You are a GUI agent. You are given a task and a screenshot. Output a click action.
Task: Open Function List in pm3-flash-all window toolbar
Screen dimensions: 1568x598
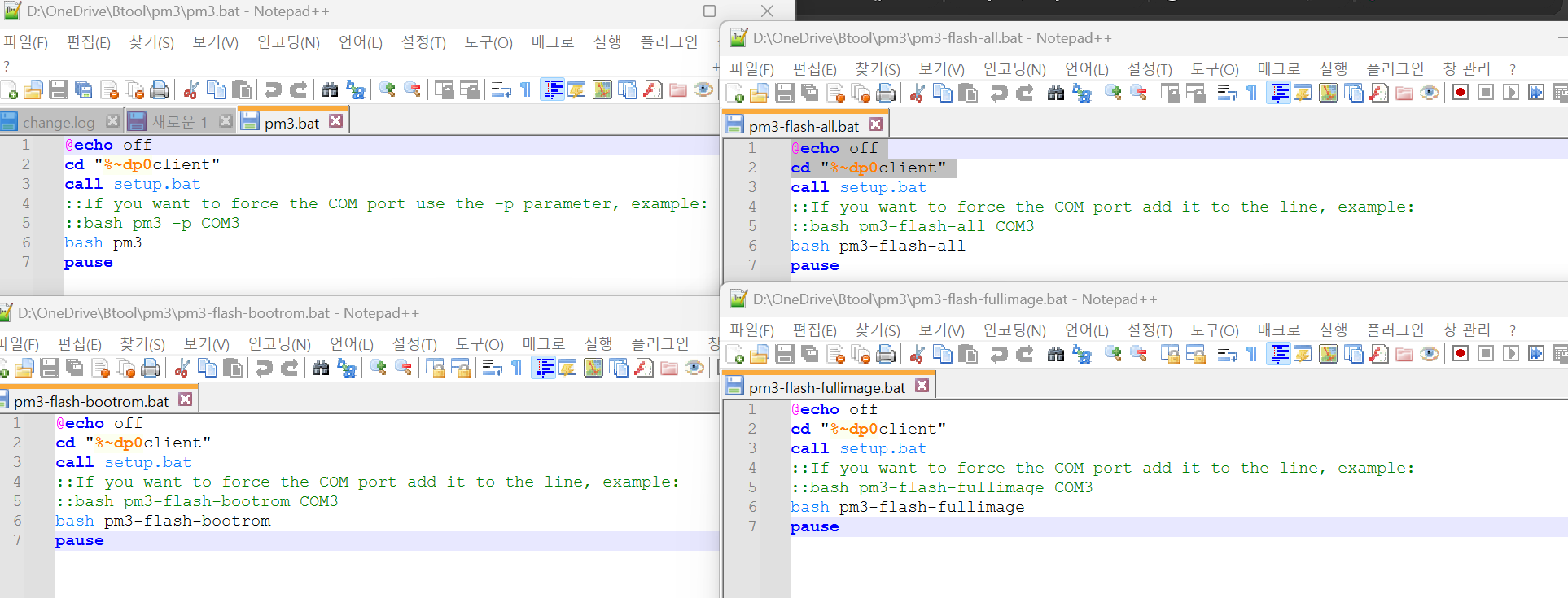point(1379,93)
